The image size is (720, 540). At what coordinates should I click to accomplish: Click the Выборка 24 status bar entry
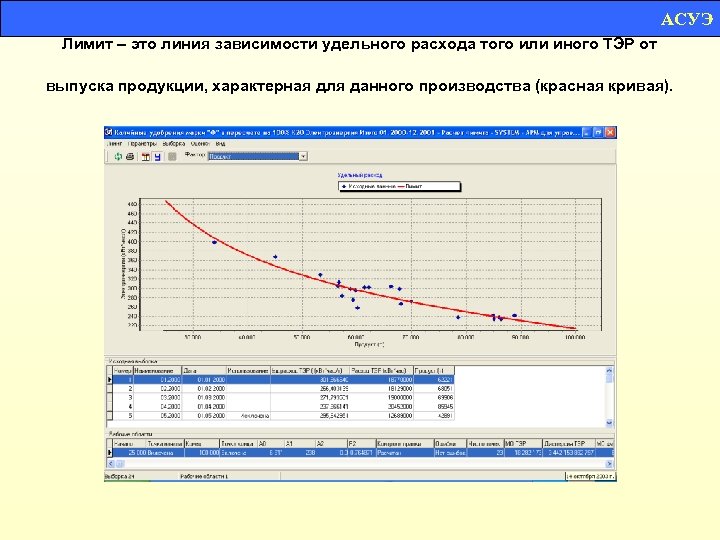[119, 477]
